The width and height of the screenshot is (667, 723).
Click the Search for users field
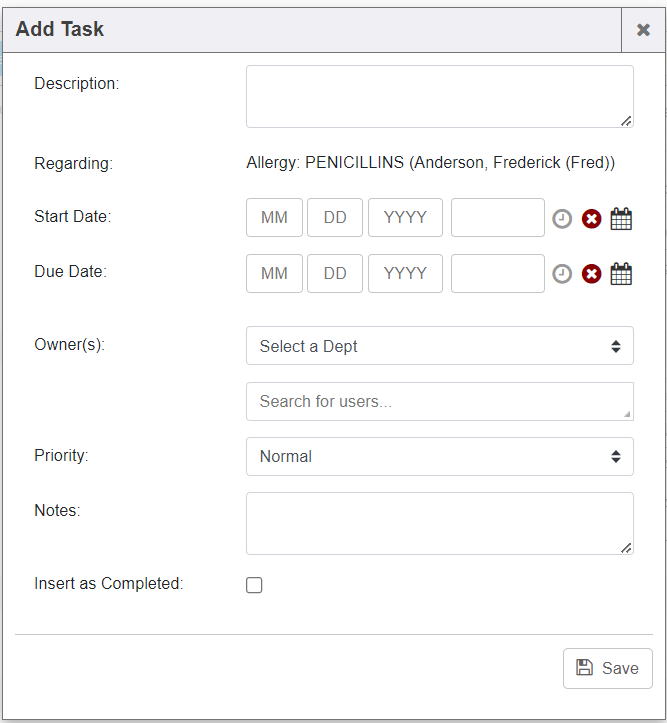[x=439, y=401]
